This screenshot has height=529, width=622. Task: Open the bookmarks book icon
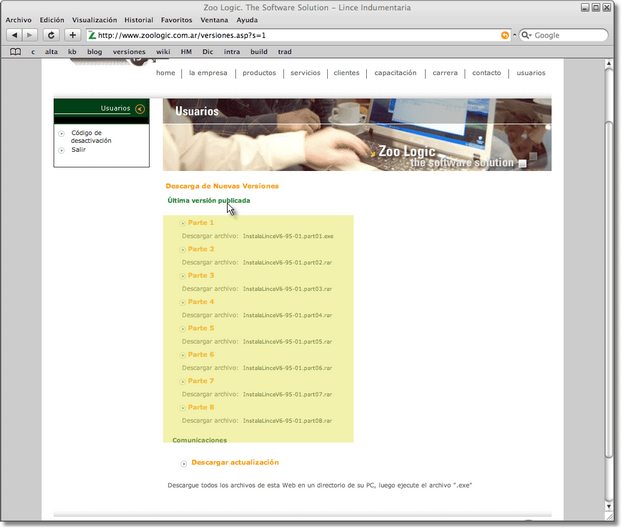pos(15,52)
